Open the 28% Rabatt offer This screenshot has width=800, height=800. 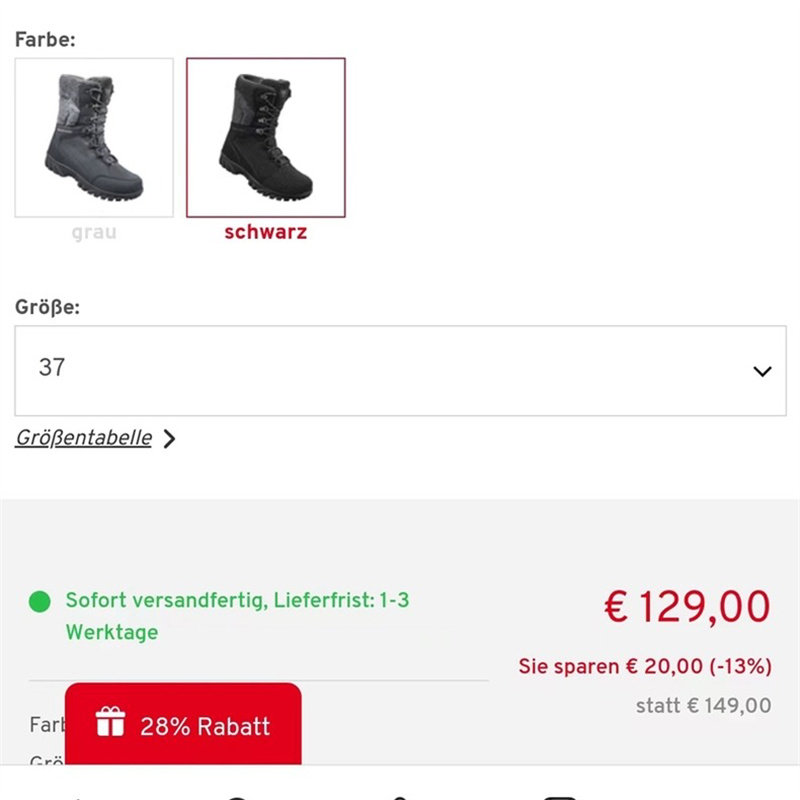pos(204,726)
